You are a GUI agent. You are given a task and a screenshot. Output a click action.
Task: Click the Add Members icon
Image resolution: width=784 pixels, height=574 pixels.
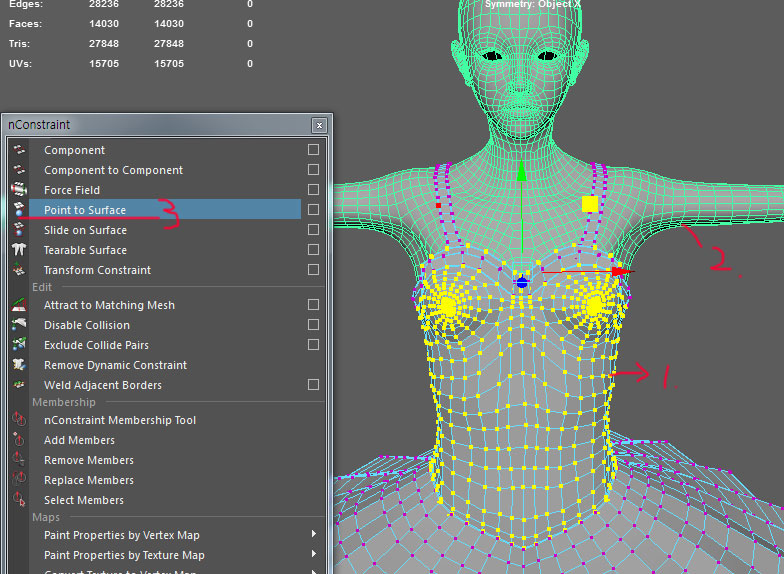19,440
